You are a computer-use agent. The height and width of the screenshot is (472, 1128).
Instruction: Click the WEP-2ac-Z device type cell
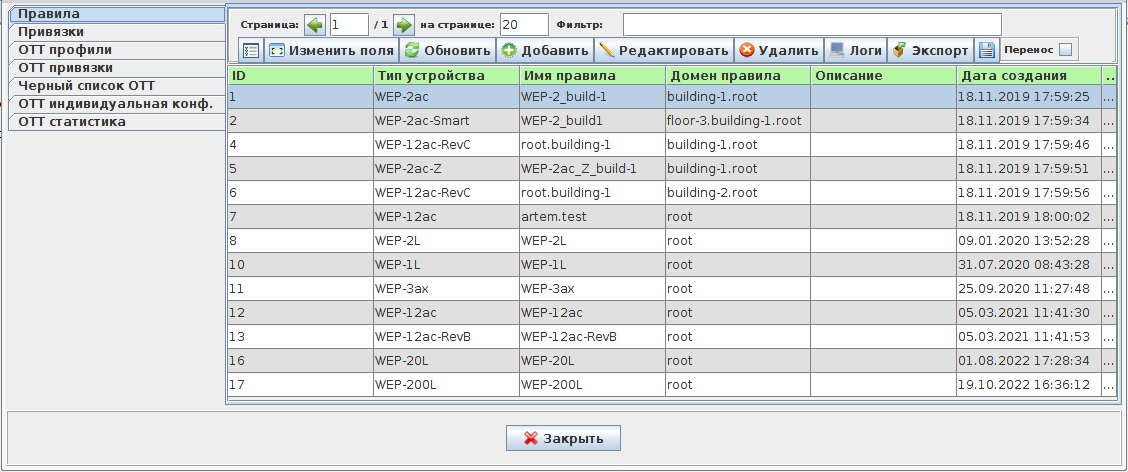pos(446,169)
